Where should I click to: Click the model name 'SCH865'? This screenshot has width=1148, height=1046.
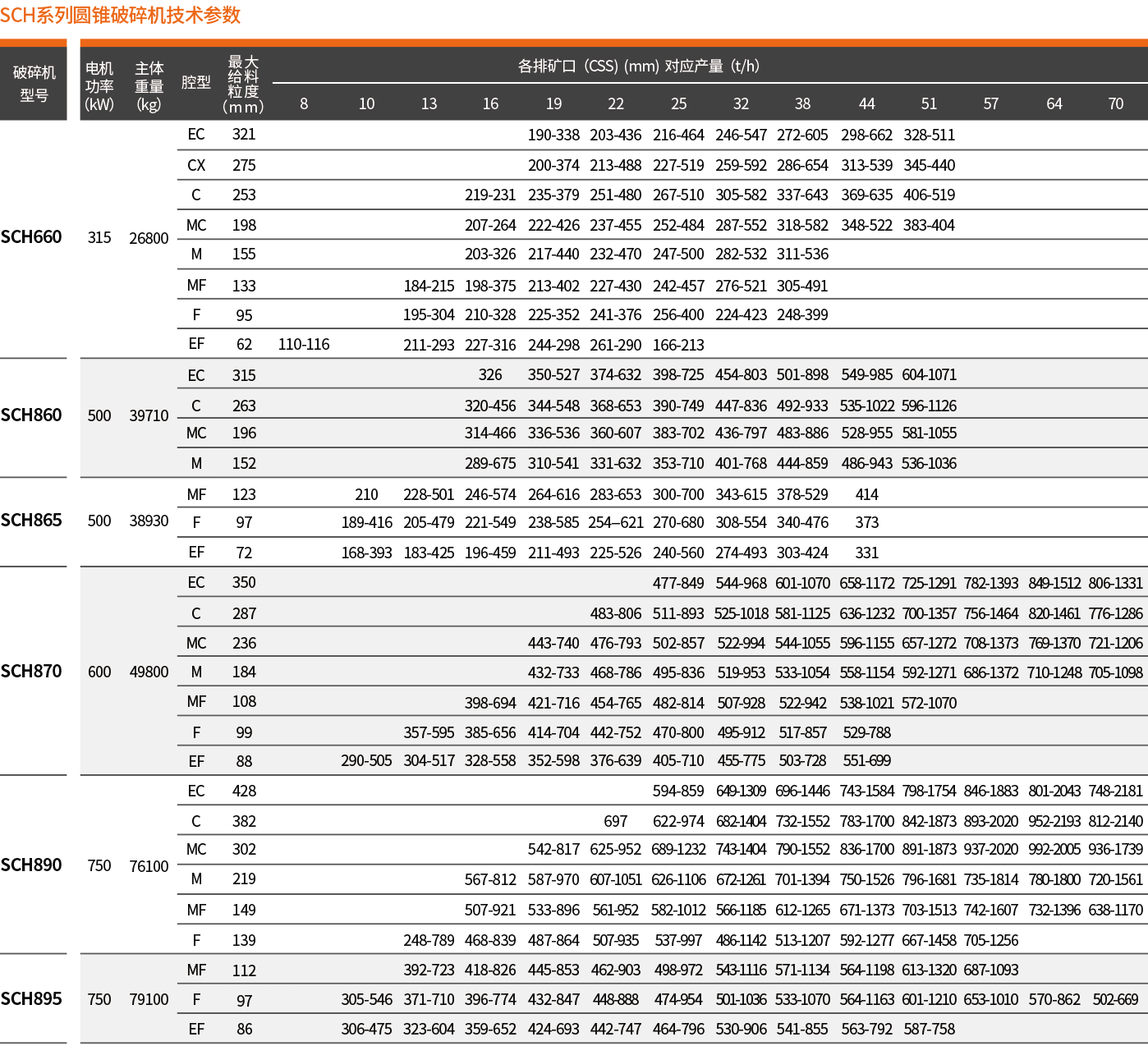pos(31,521)
